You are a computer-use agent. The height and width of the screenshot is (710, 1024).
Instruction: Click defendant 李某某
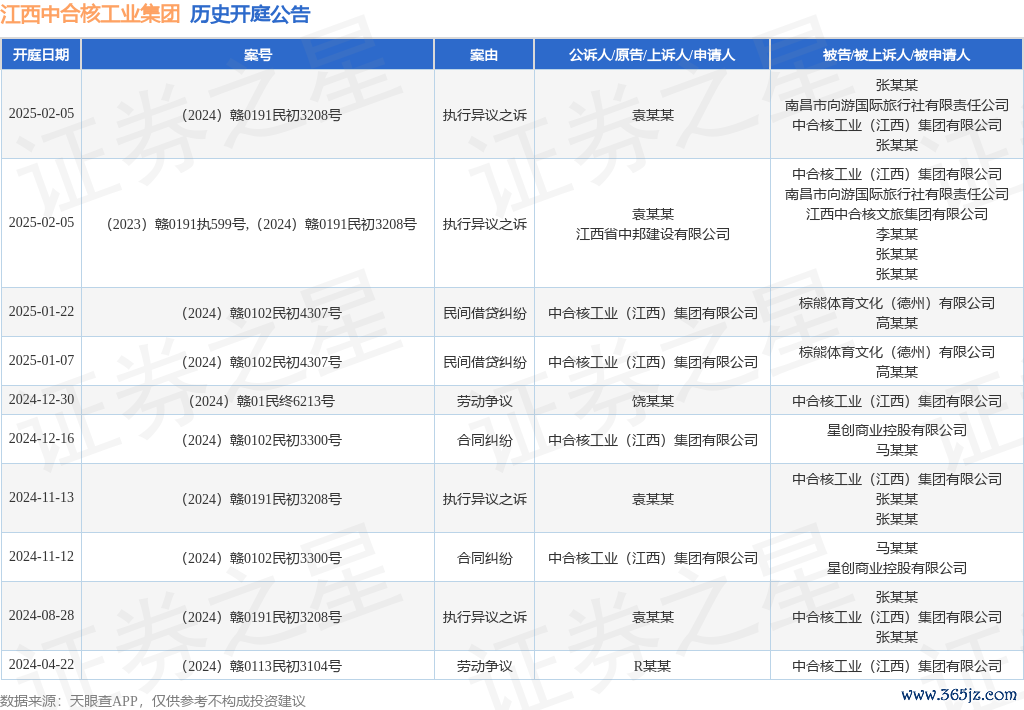897,234
